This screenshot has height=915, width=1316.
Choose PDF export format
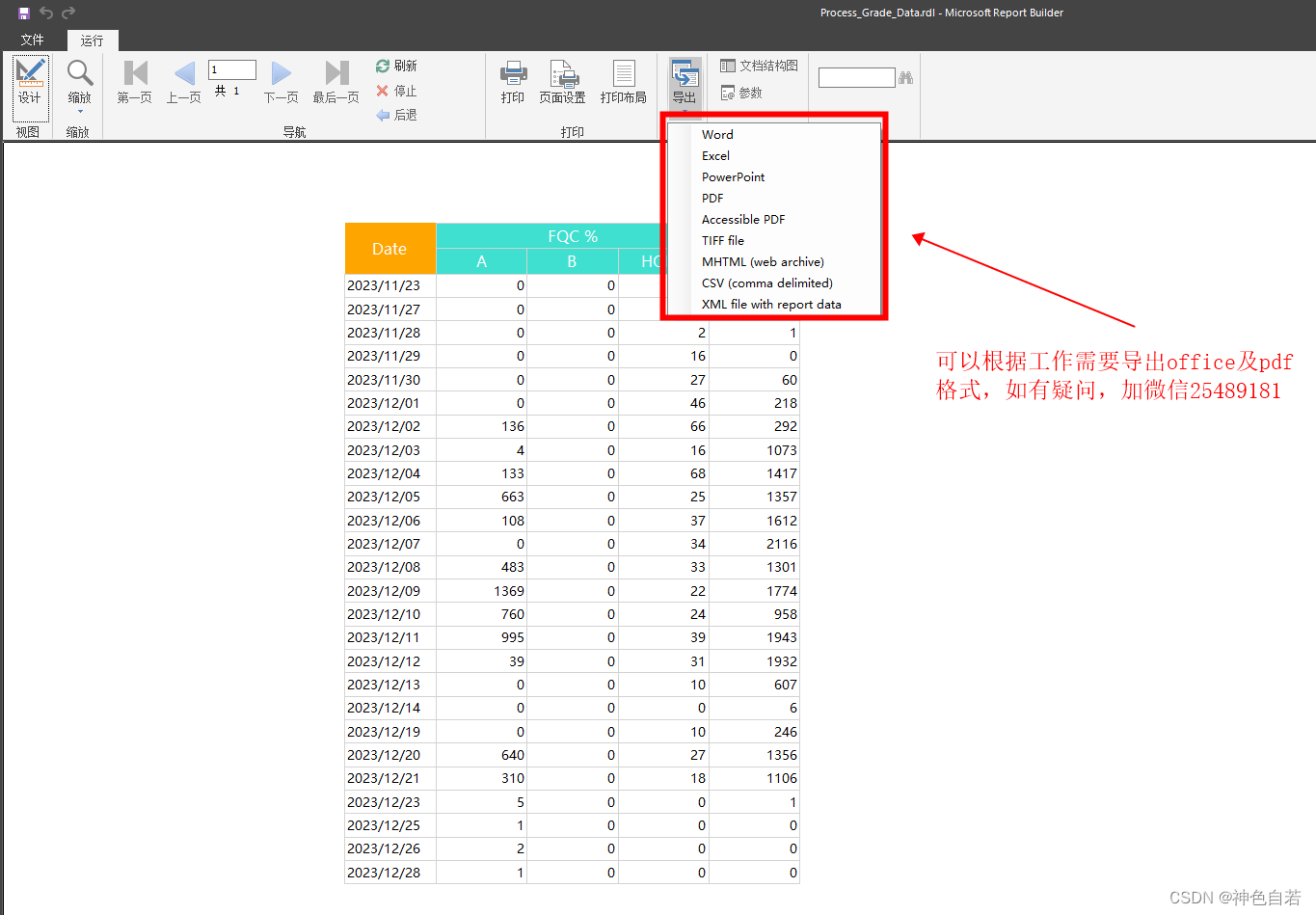point(774,198)
